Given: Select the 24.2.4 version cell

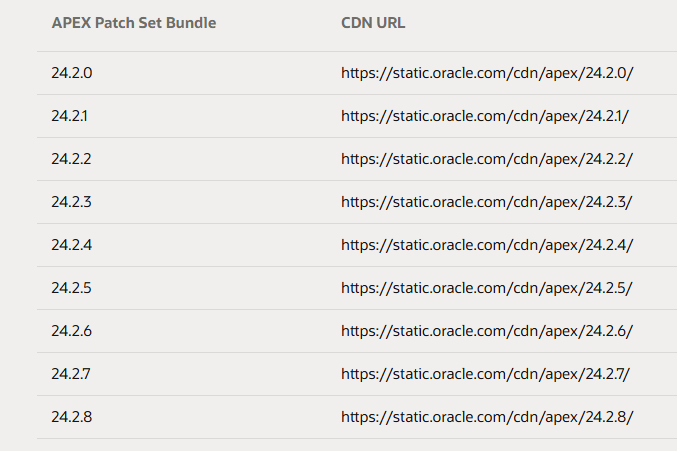Looking at the screenshot, I should 72,245.
